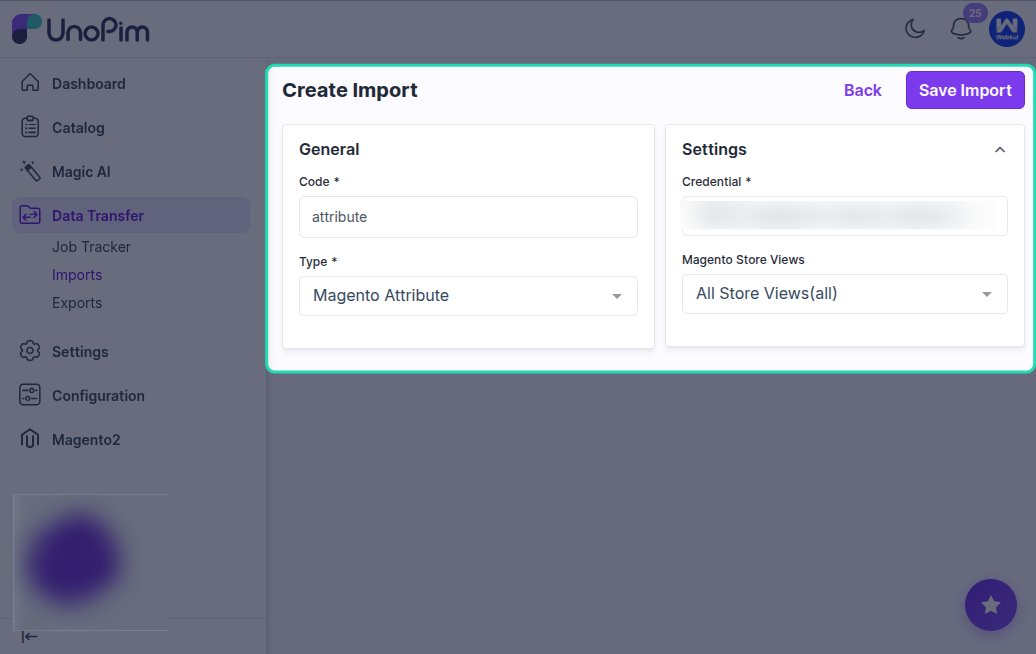
Task: Open Magic AI section
Action: coord(81,172)
